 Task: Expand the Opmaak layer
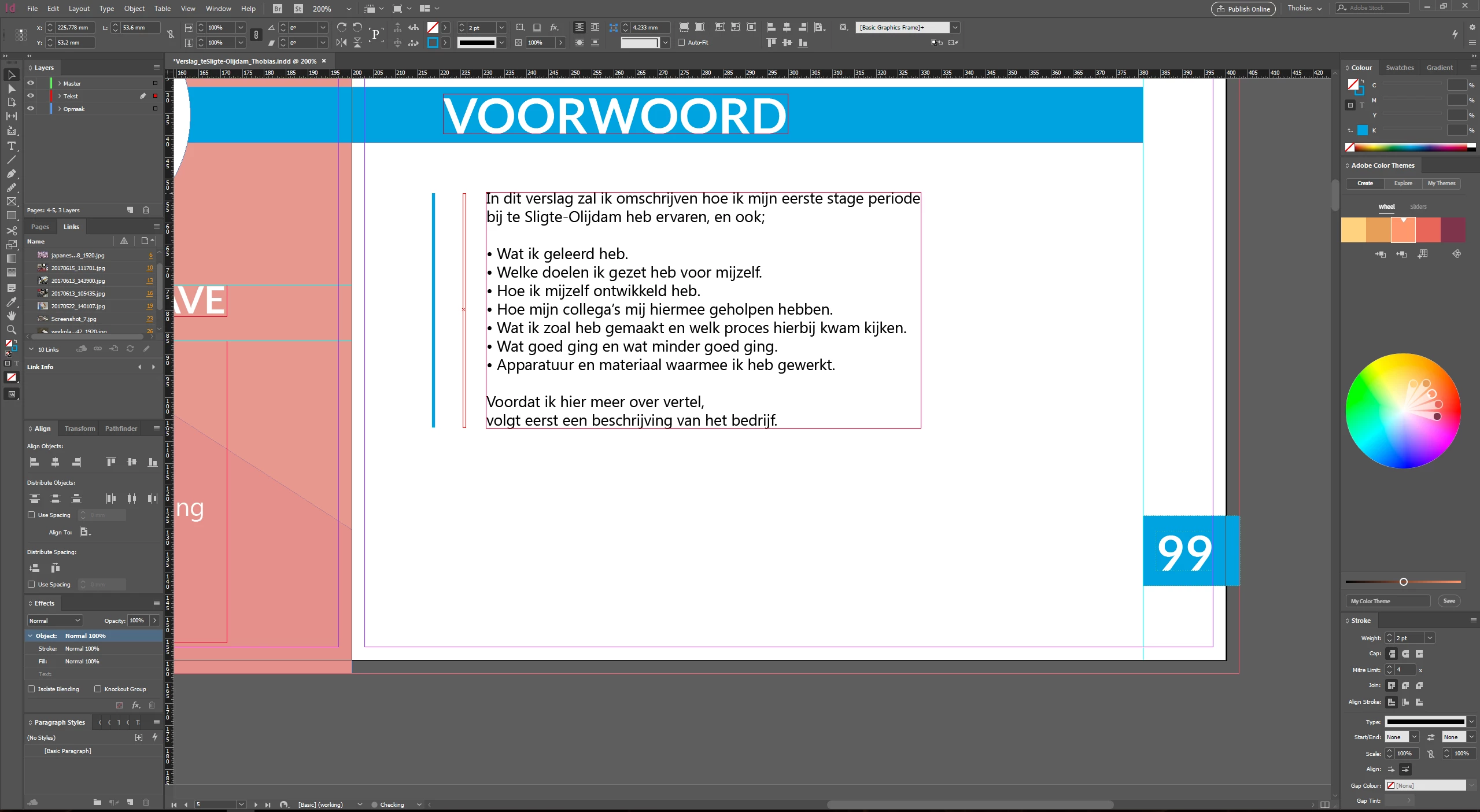(x=59, y=109)
